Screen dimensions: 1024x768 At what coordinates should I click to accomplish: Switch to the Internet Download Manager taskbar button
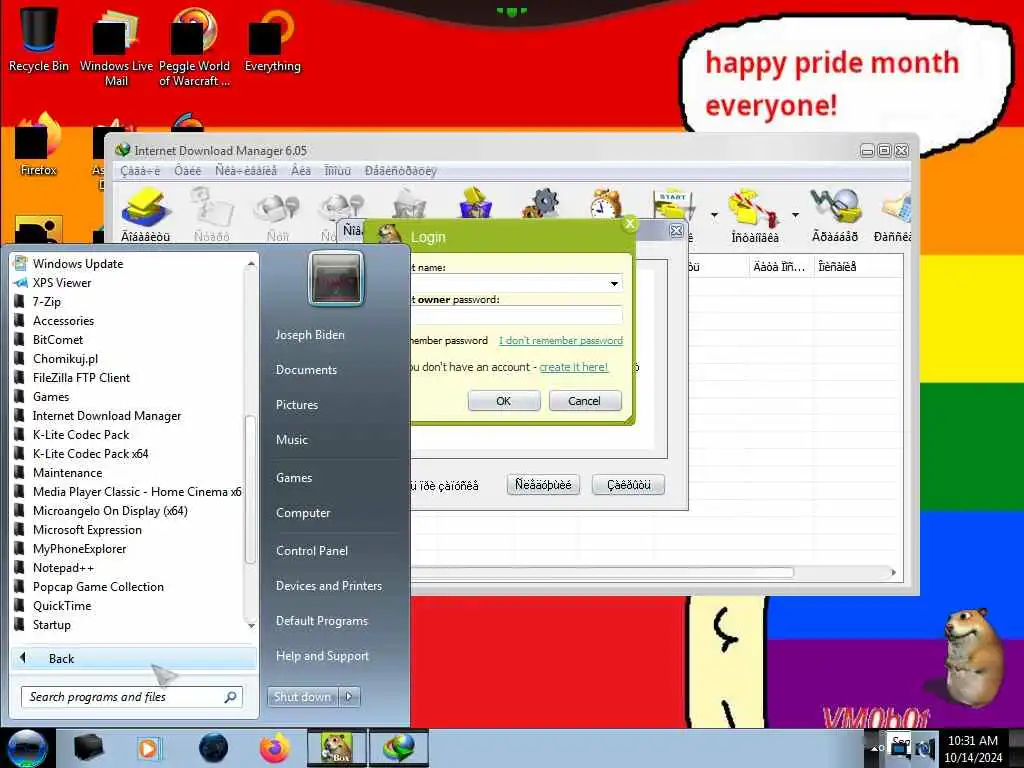(x=399, y=748)
